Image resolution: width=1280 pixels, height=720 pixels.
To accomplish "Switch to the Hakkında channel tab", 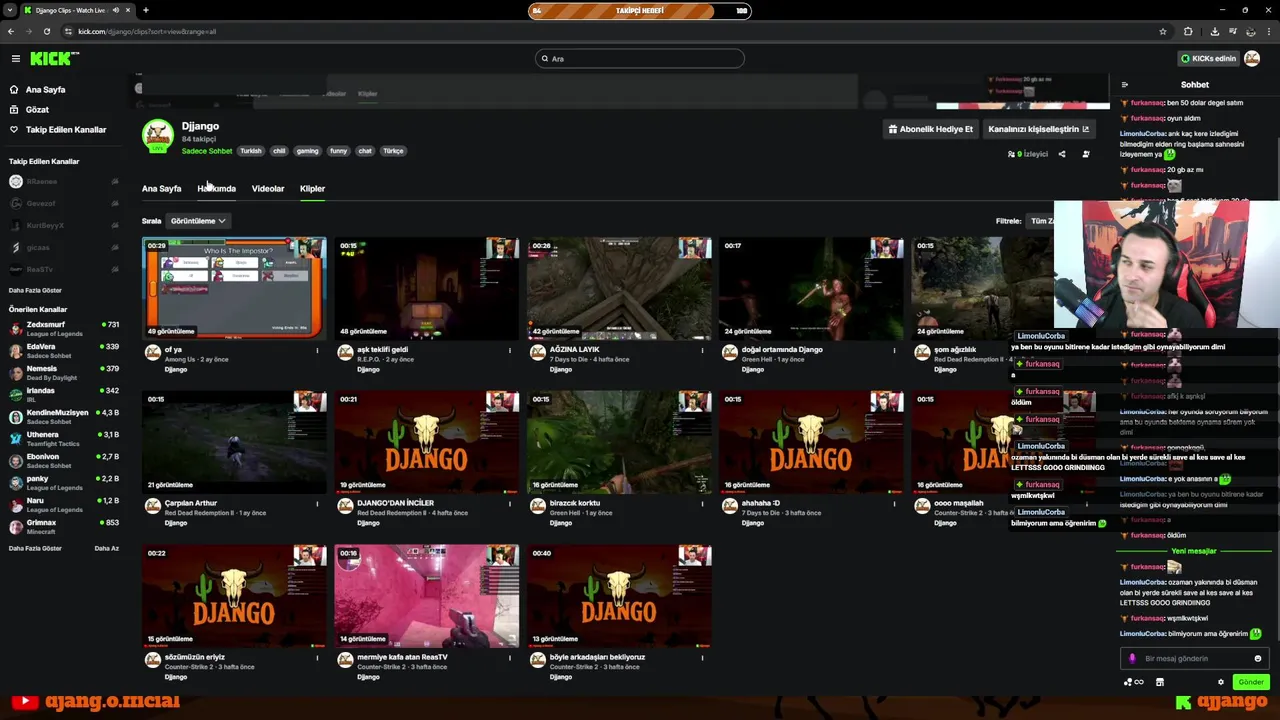I will 216,188.
